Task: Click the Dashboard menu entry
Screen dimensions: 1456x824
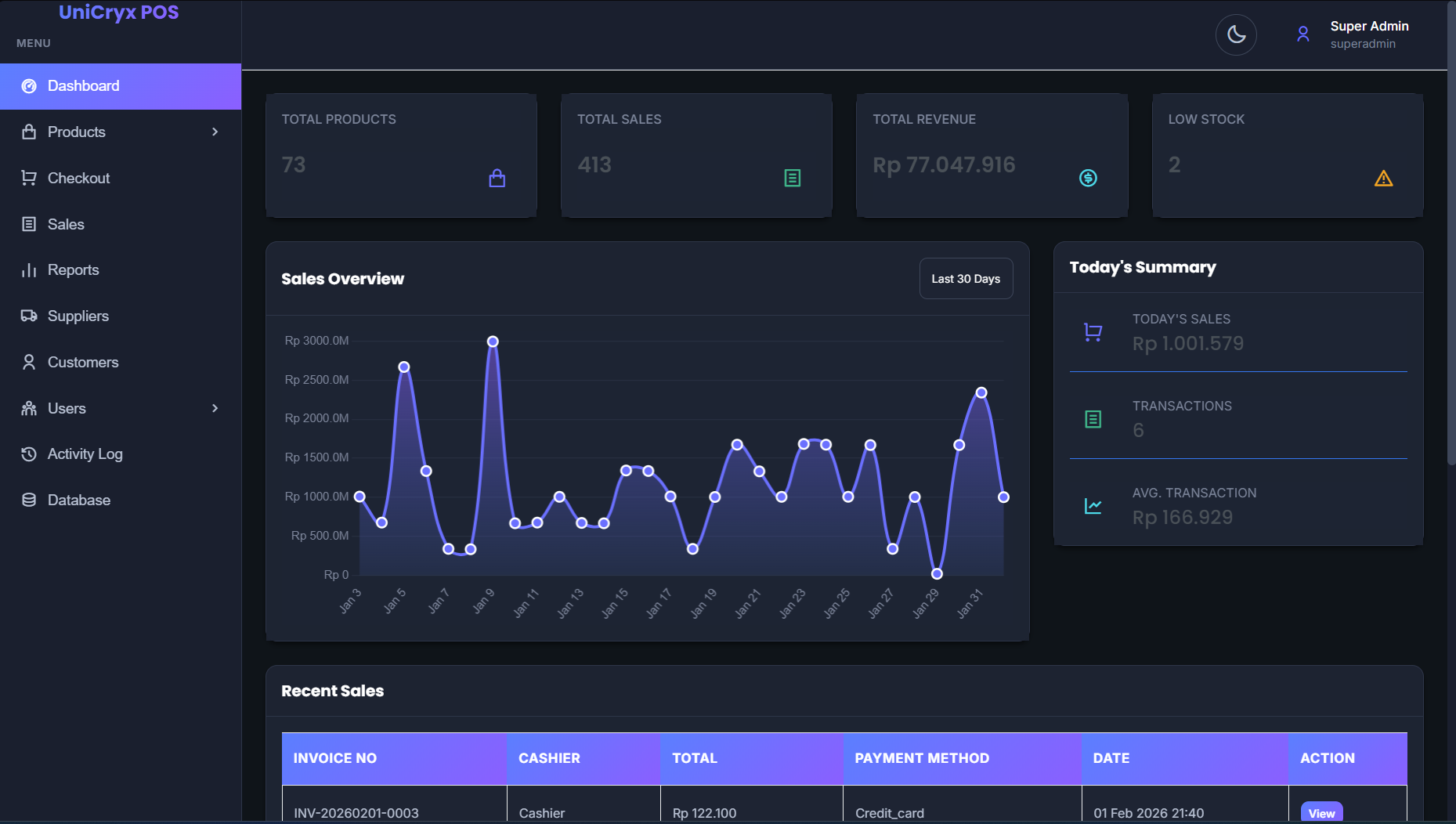Action: tap(83, 85)
